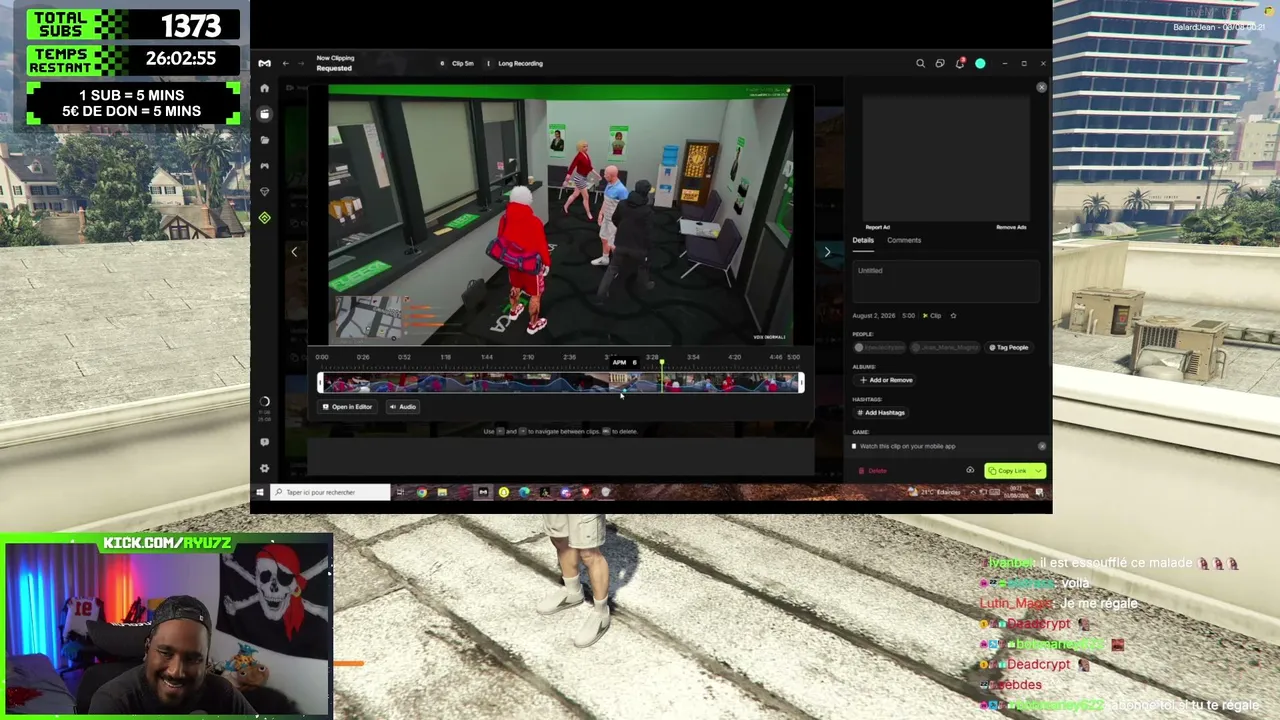Image resolution: width=1280 pixels, height=720 pixels.
Task: Click the storage usage ring icon
Action: pyautogui.click(x=264, y=401)
